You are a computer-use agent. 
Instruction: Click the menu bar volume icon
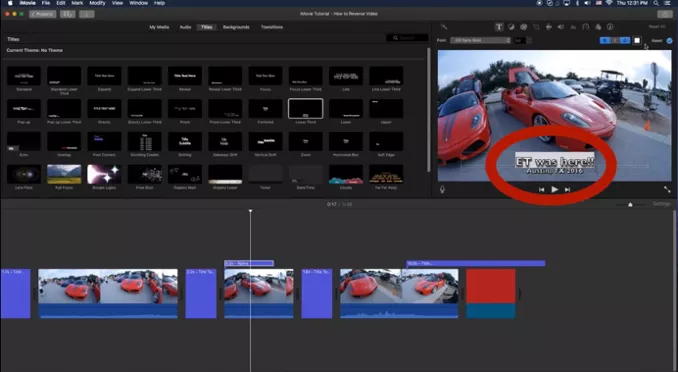(587, 3)
